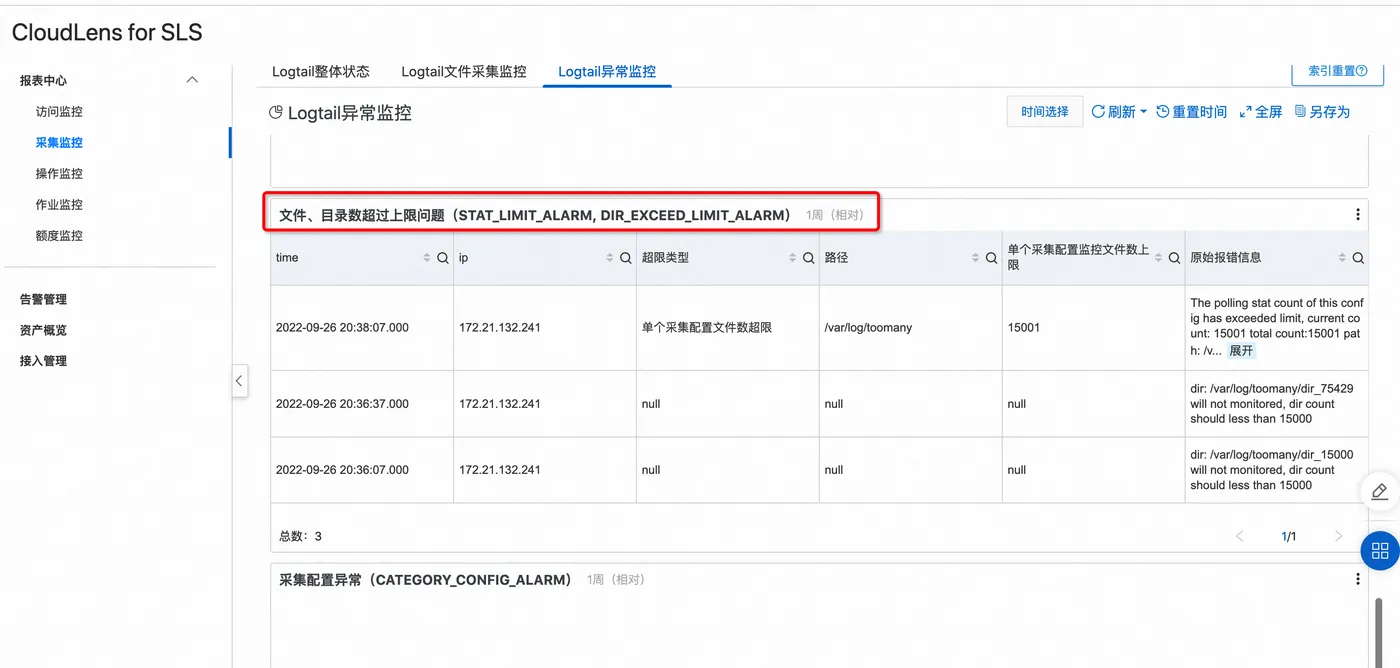
Task: Open the 时间选择 time picker
Action: point(1045,112)
